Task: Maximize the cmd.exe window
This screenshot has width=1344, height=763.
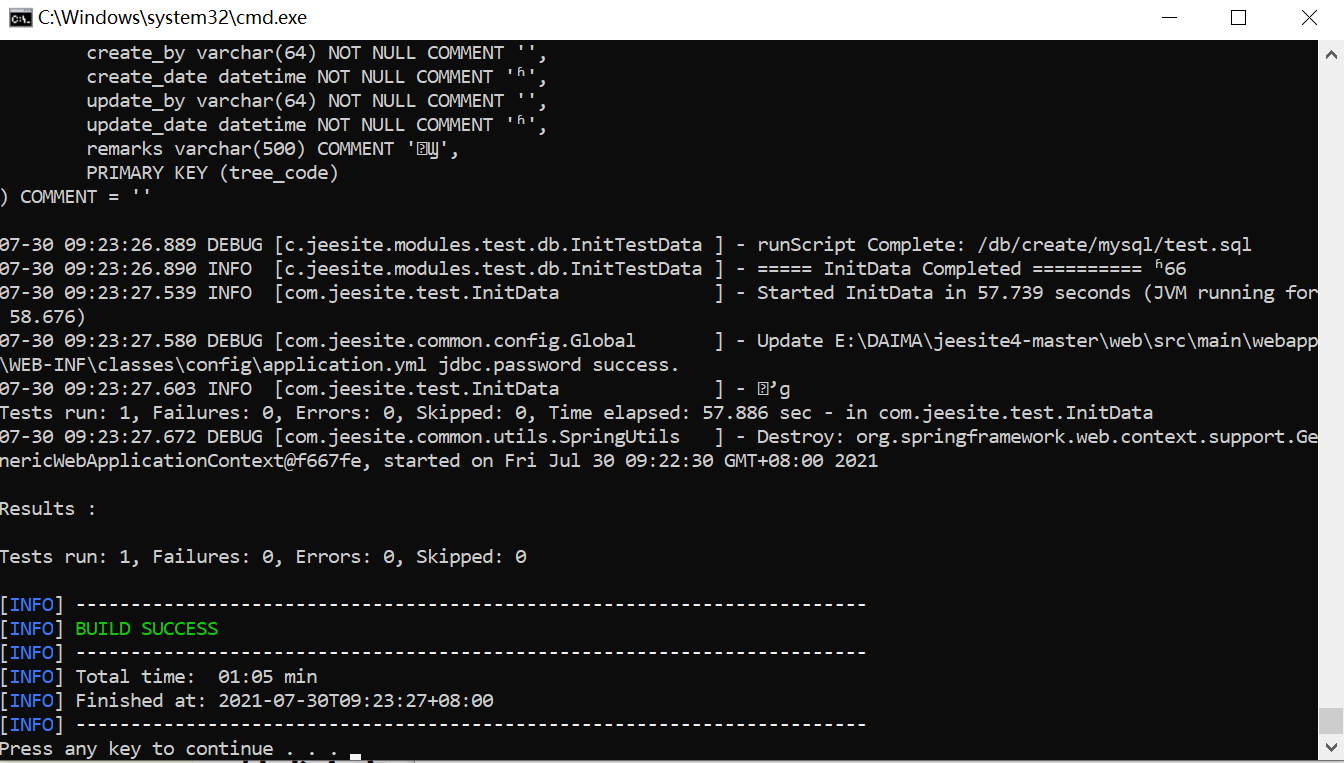Action: [1238, 18]
